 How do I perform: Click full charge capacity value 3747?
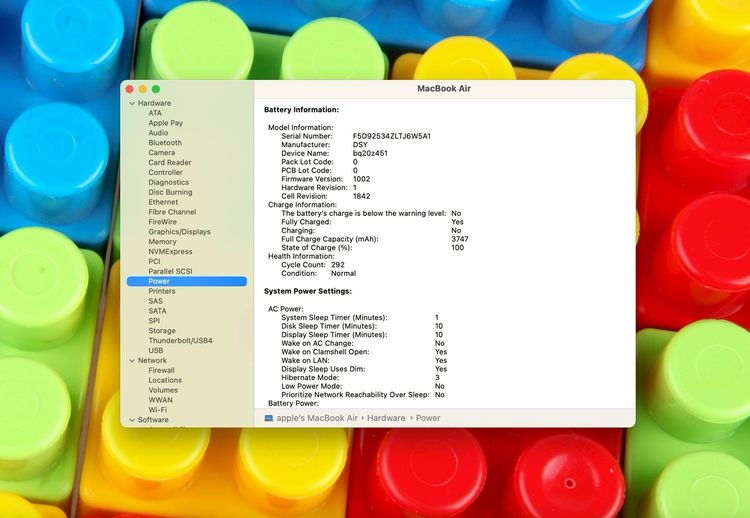pyautogui.click(x=460, y=239)
